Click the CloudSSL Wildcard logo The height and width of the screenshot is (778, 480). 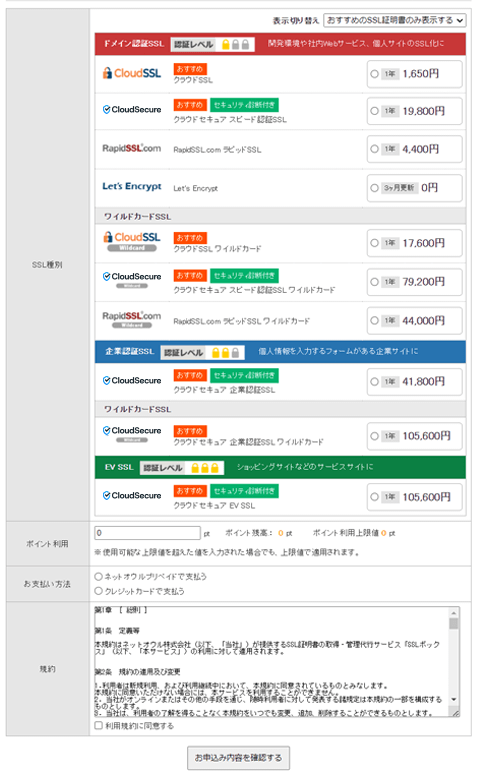click(132, 241)
